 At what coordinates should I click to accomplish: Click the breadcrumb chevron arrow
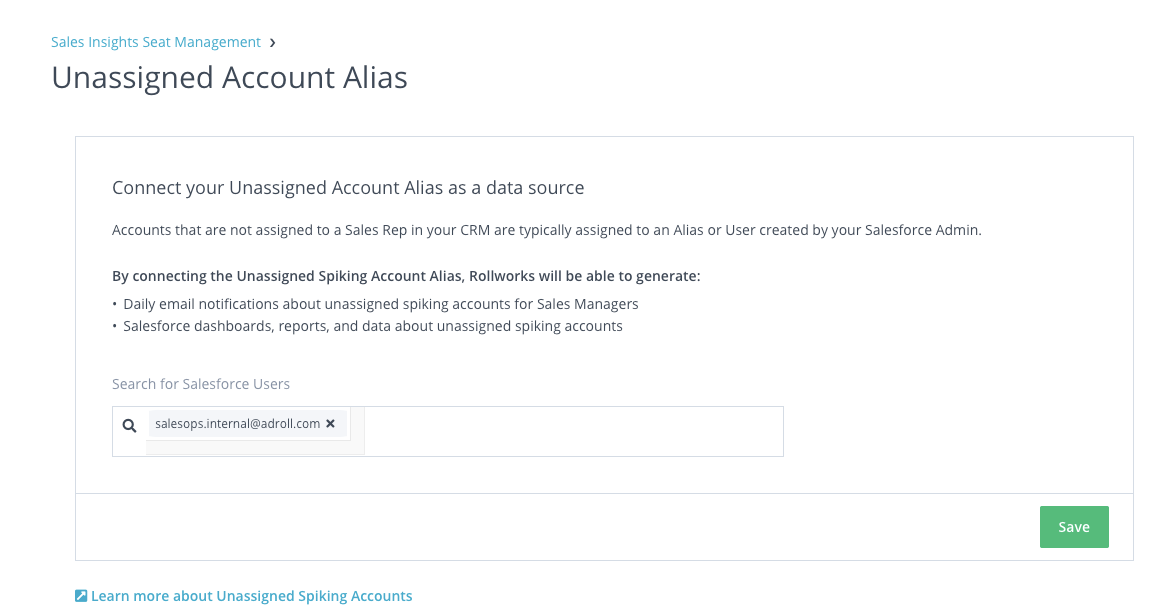click(x=273, y=42)
